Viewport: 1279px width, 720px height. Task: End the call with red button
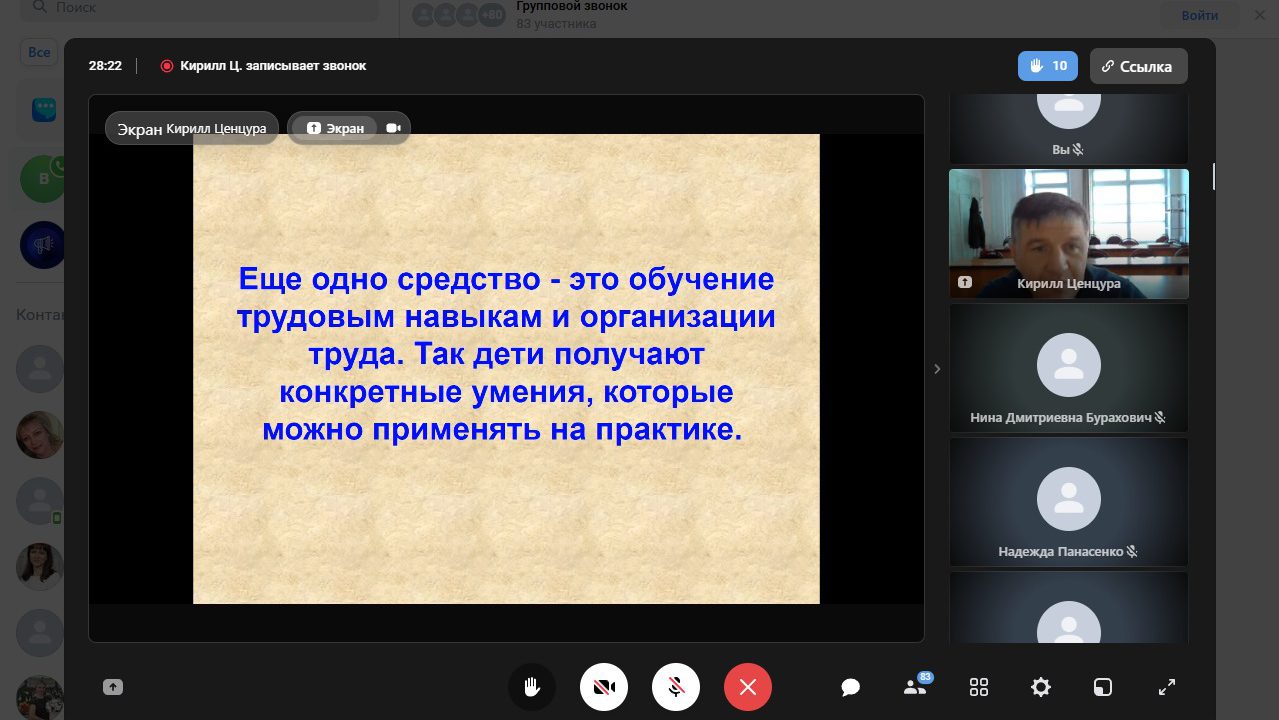point(748,687)
